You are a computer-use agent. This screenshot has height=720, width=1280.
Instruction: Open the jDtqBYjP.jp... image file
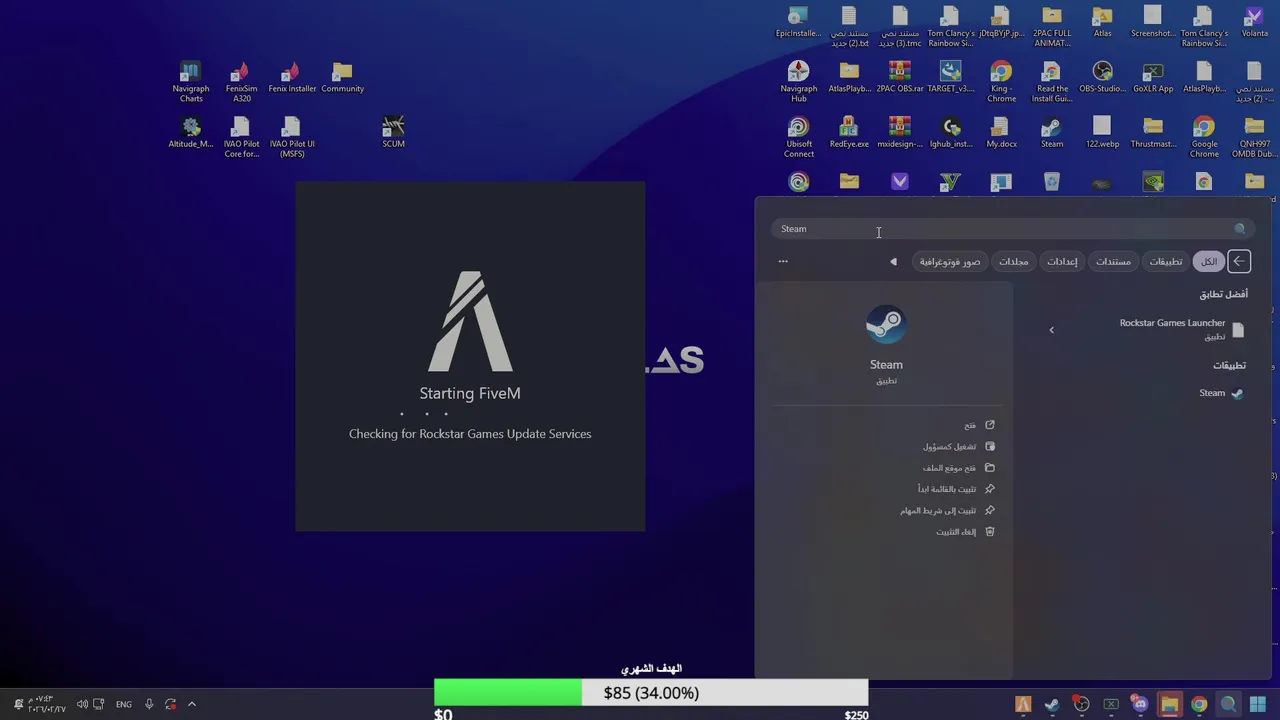(1001, 23)
